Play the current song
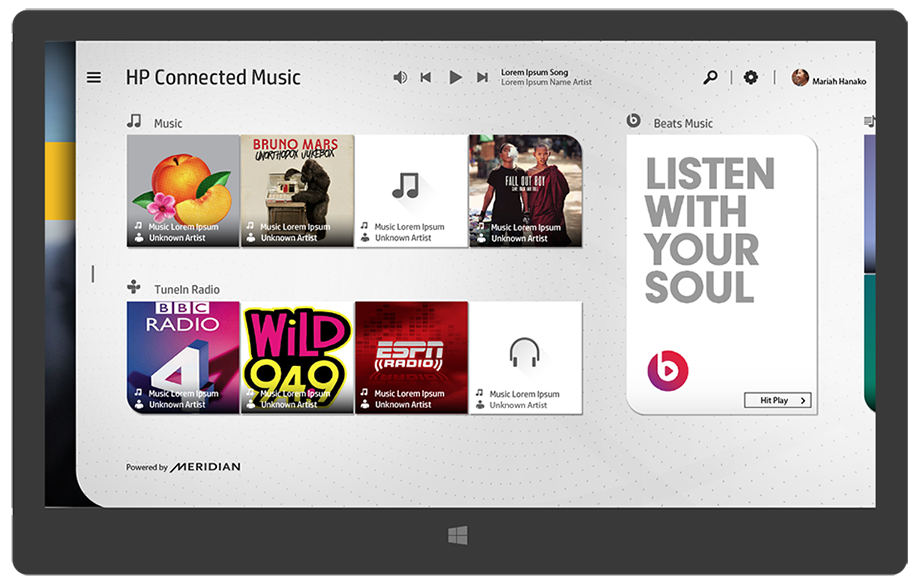 (455, 77)
